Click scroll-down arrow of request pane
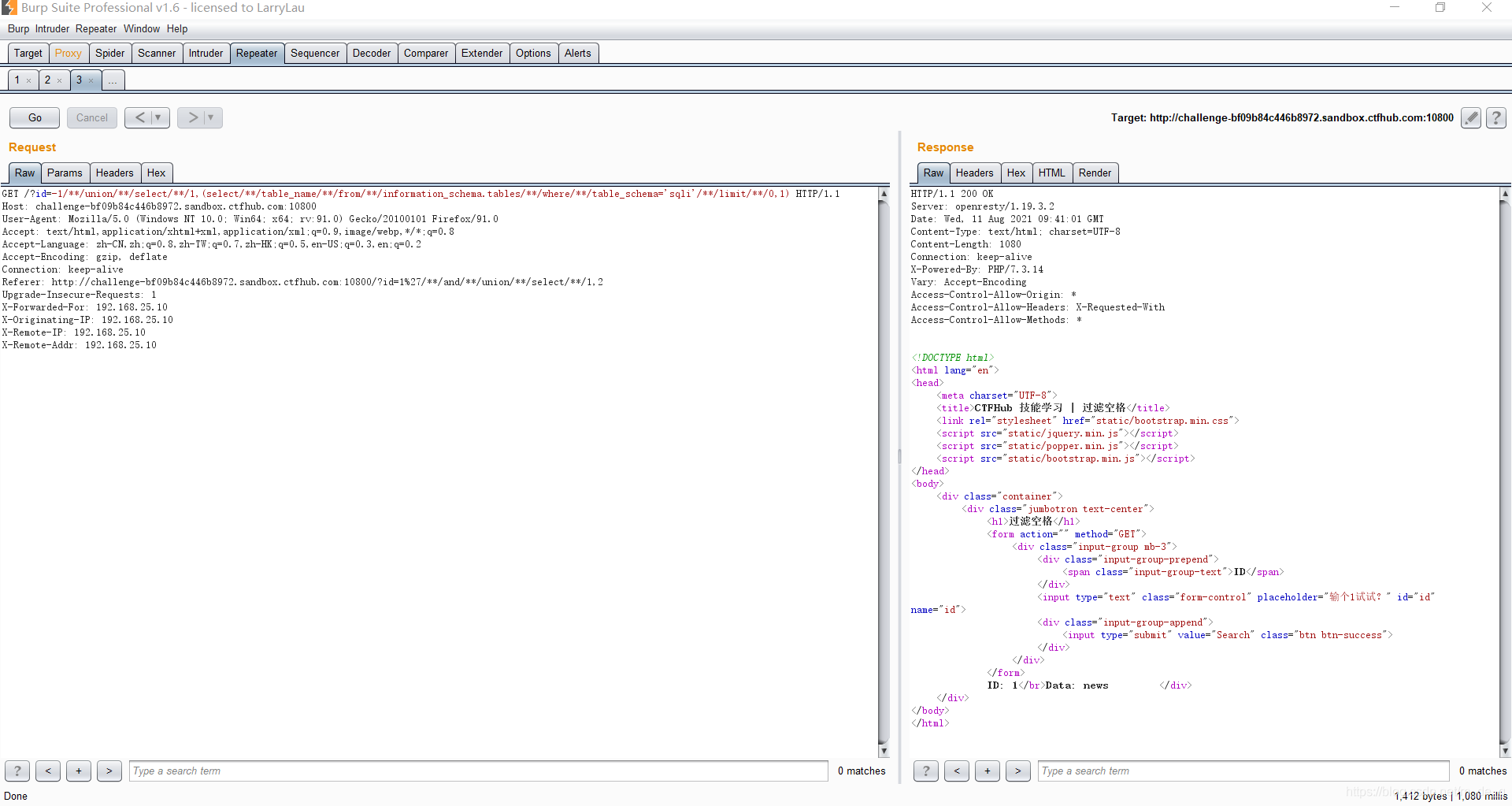This screenshot has height=806, width=1512. point(884,751)
